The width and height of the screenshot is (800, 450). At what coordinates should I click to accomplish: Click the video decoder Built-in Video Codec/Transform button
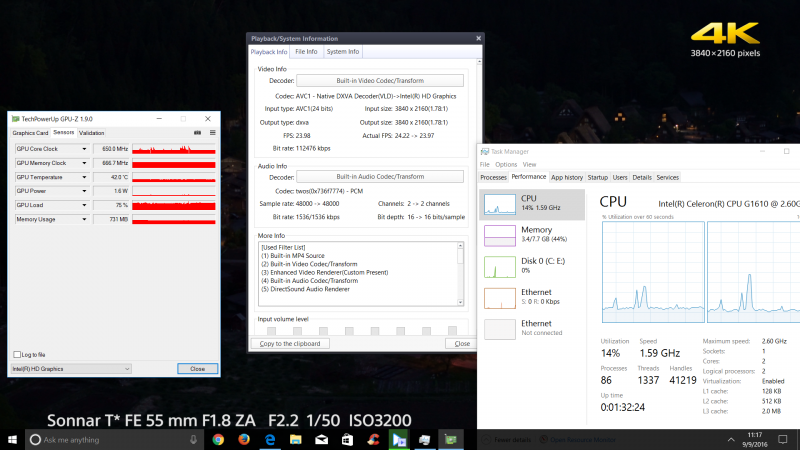pyautogui.click(x=380, y=81)
